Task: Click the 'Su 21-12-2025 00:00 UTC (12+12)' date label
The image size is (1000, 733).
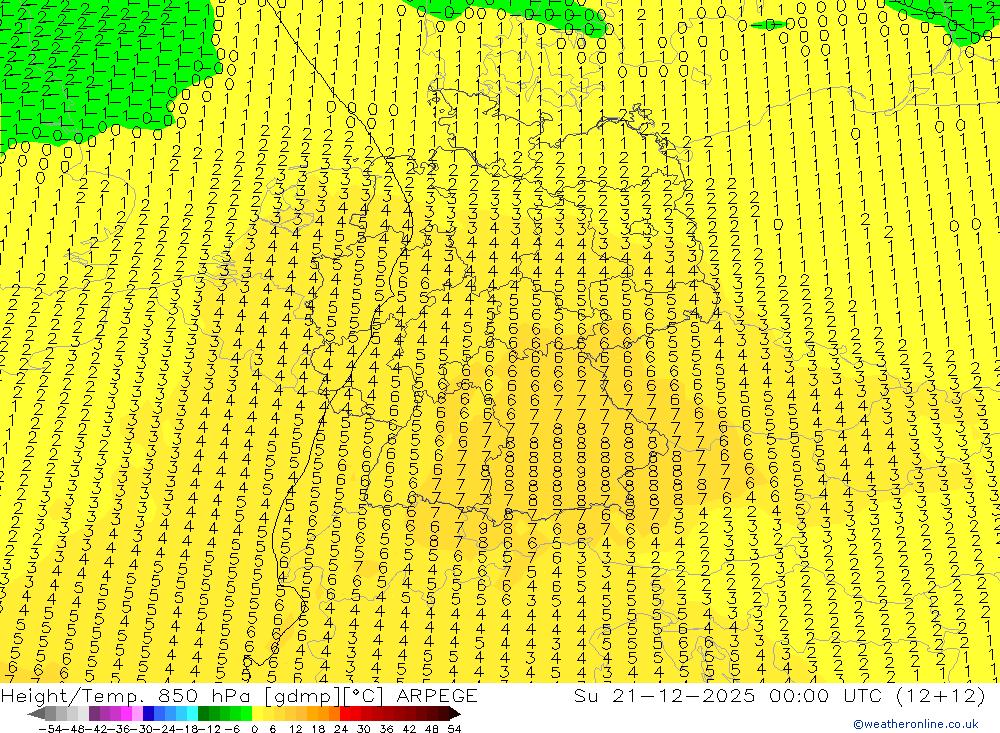Action: click(x=779, y=695)
